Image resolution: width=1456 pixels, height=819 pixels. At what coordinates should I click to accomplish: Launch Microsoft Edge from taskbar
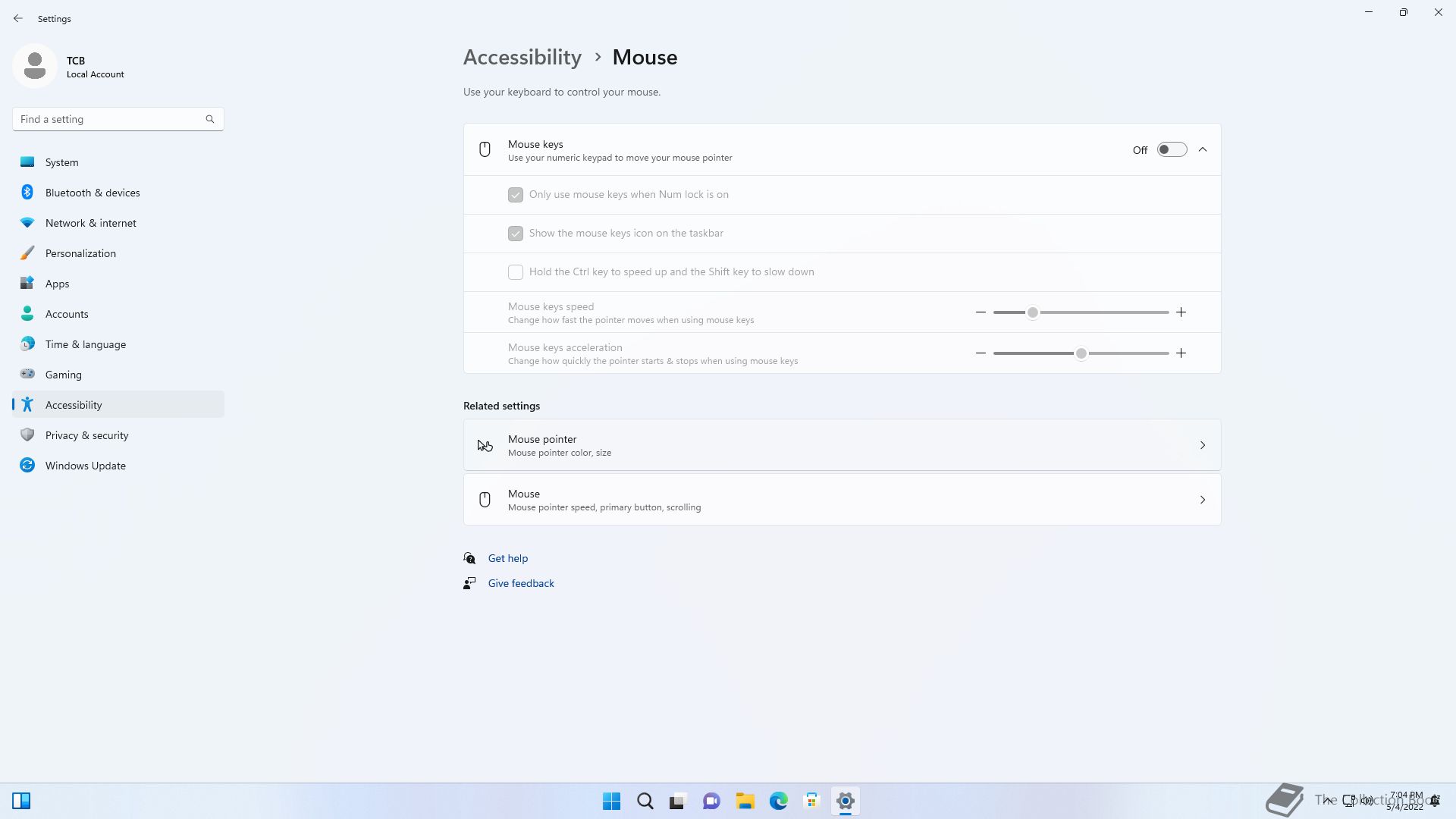point(778,801)
